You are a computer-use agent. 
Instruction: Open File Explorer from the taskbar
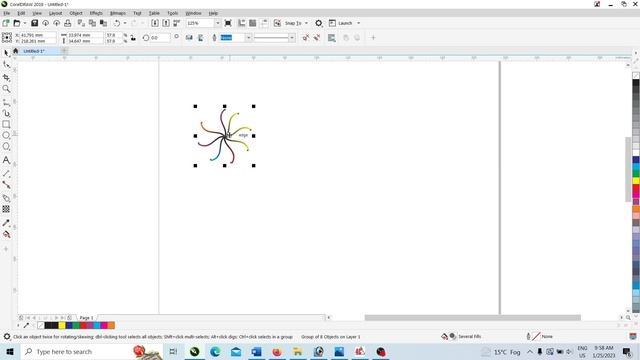point(298,351)
